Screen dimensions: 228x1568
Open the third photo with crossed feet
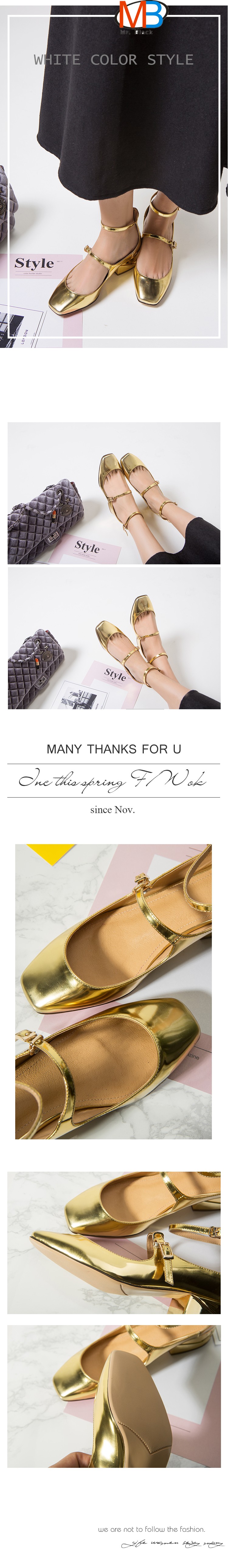coord(114,638)
